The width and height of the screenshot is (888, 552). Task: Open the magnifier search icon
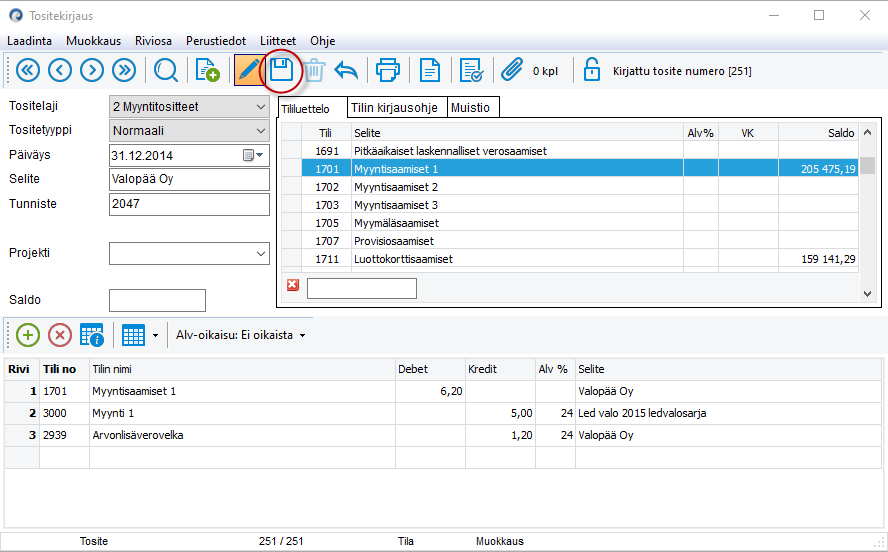tap(165, 71)
